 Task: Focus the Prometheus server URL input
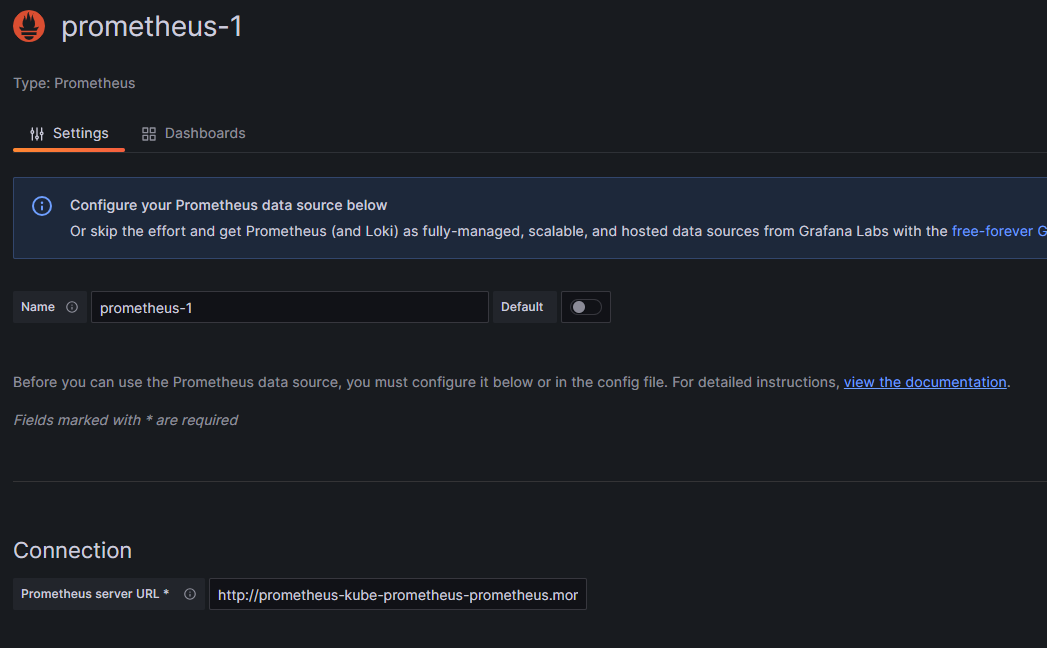tap(398, 594)
